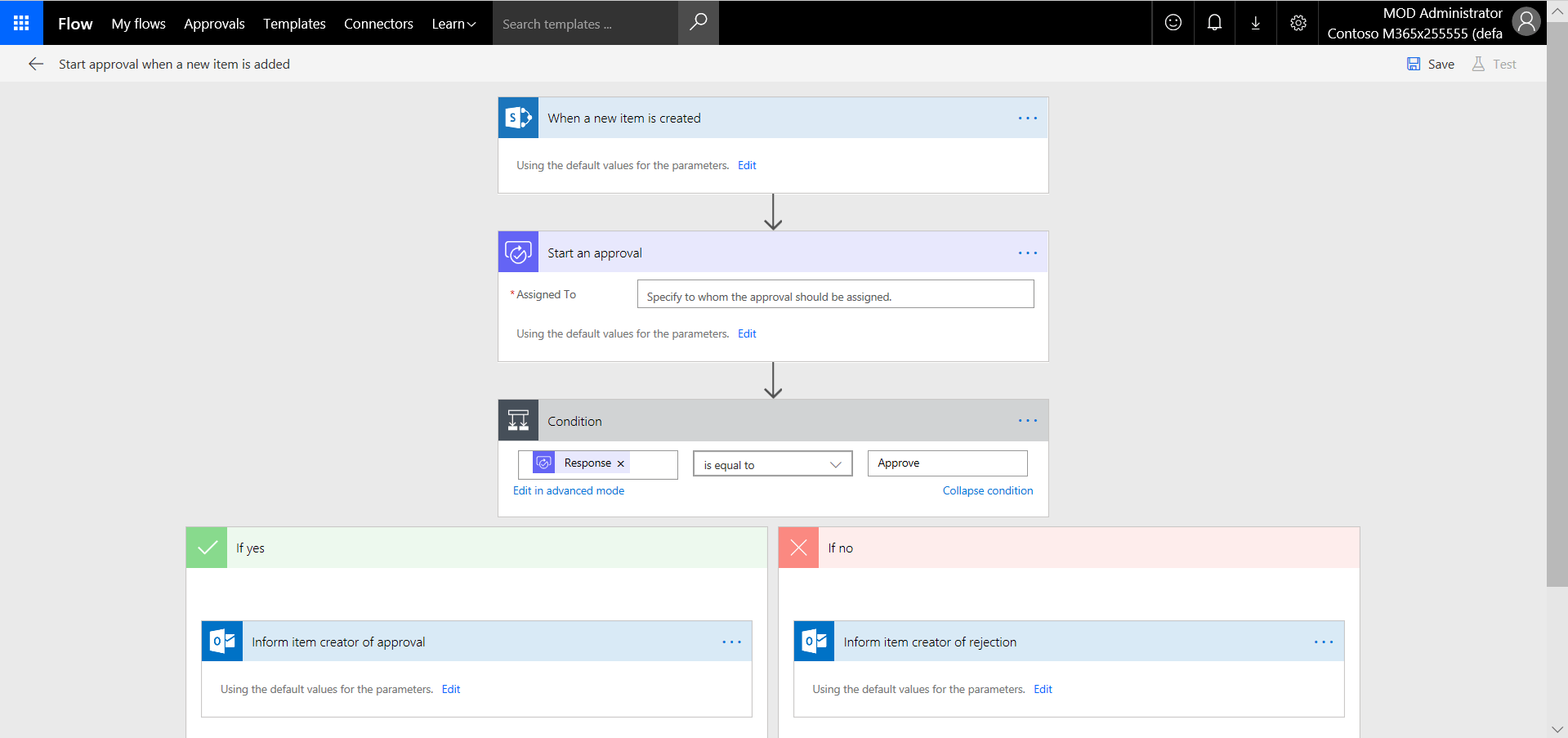Click the red If no X icon
The height and width of the screenshot is (738, 1568).
click(799, 548)
